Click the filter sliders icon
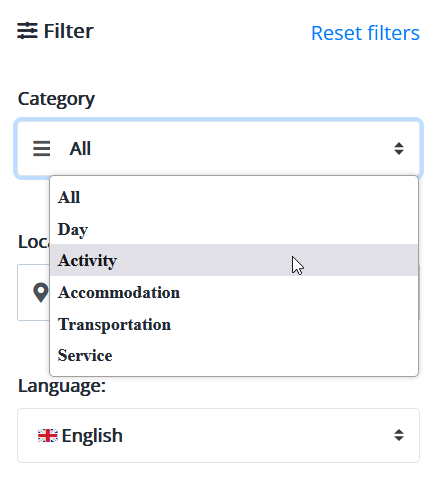 tap(27, 31)
